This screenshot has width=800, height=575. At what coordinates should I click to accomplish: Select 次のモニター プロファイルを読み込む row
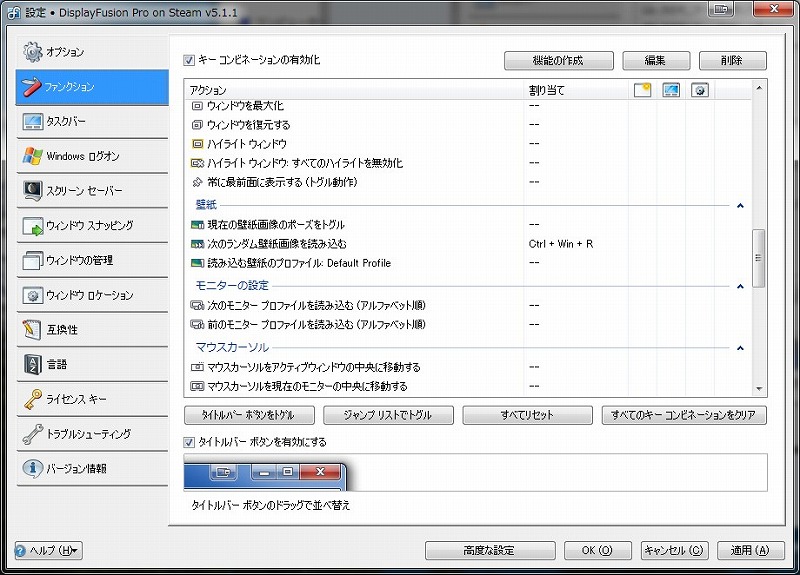(x=467, y=306)
